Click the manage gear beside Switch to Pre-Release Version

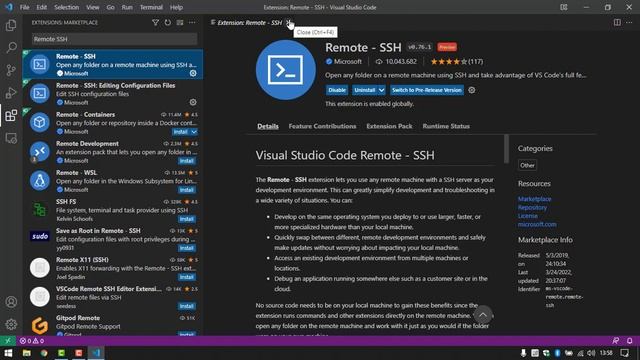pos(471,90)
